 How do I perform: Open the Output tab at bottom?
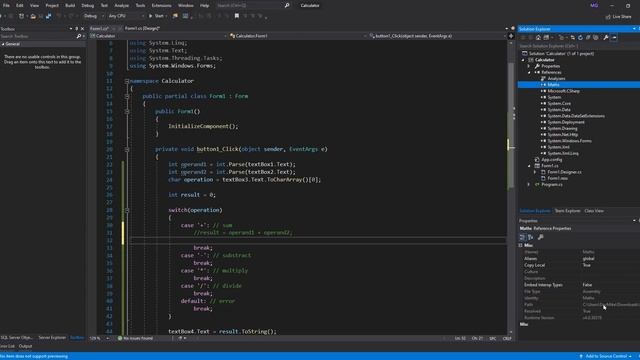coord(25,347)
